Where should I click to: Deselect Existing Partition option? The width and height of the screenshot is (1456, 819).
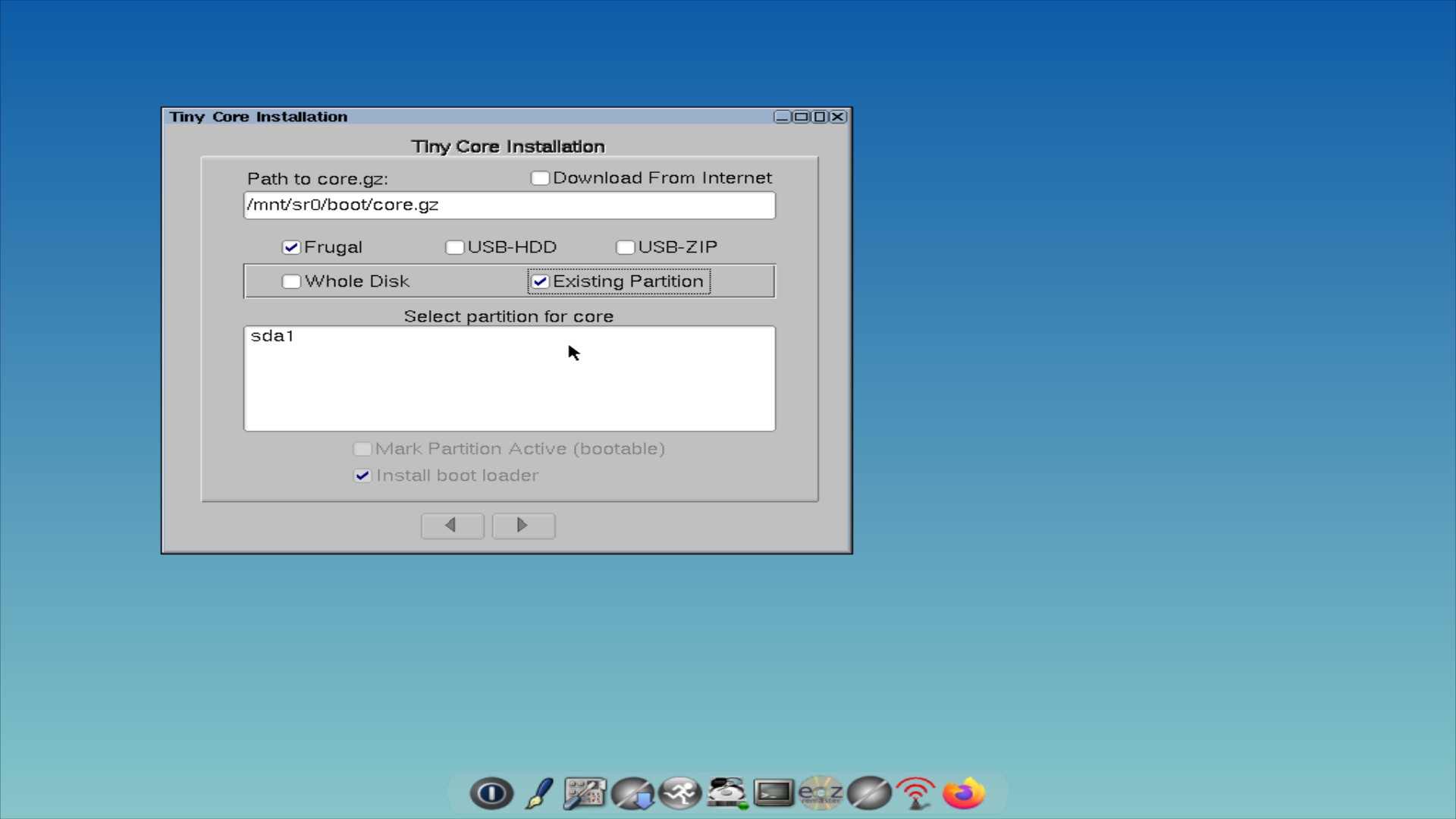click(x=540, y=281)
